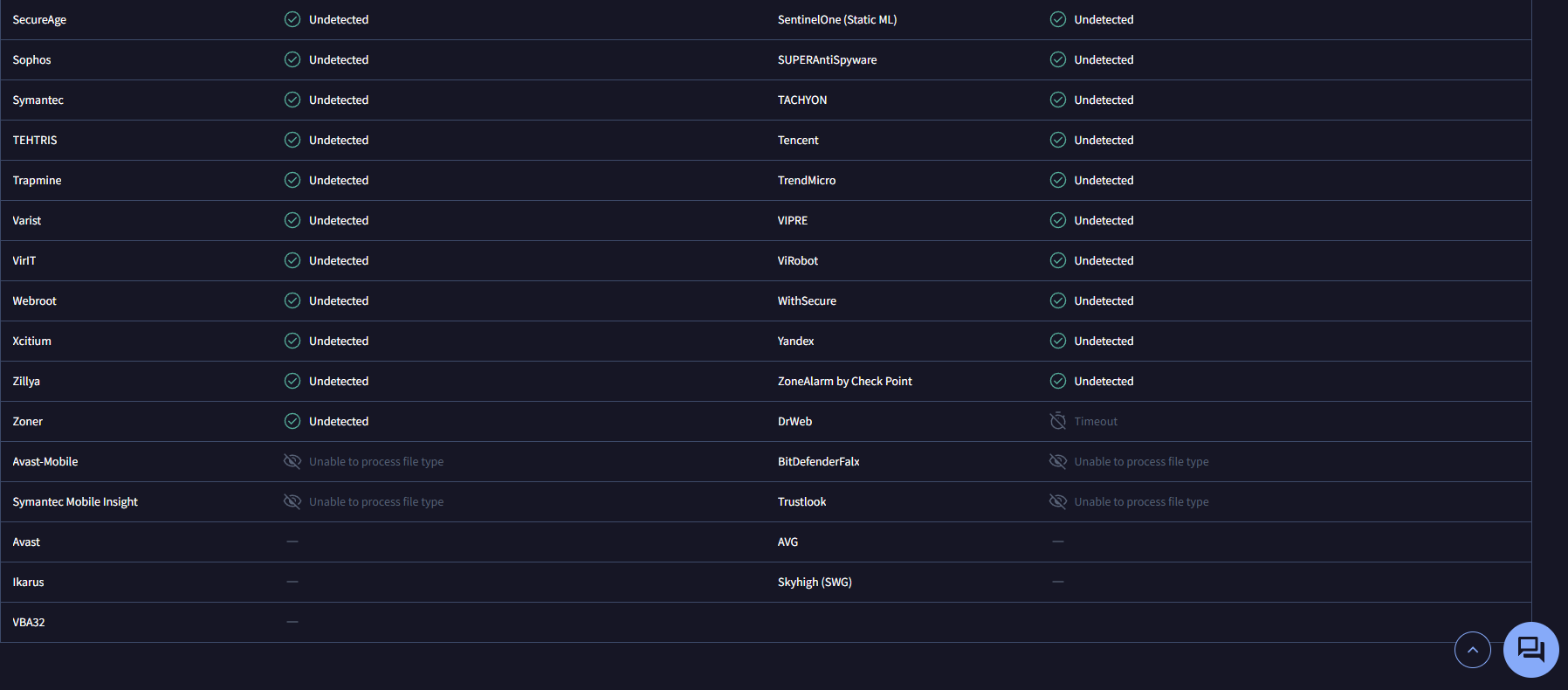Image resolution: width=1568 pixels, height=690 pixels.
Task: Click the VIPRE undetected checkmark icon
Action: (x=1058, y=220)
